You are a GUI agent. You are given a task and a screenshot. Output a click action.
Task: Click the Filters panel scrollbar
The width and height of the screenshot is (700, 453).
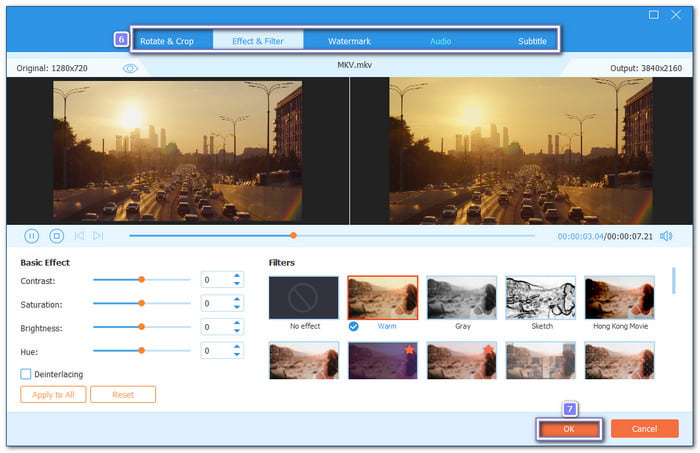click(x=674, y=281)
